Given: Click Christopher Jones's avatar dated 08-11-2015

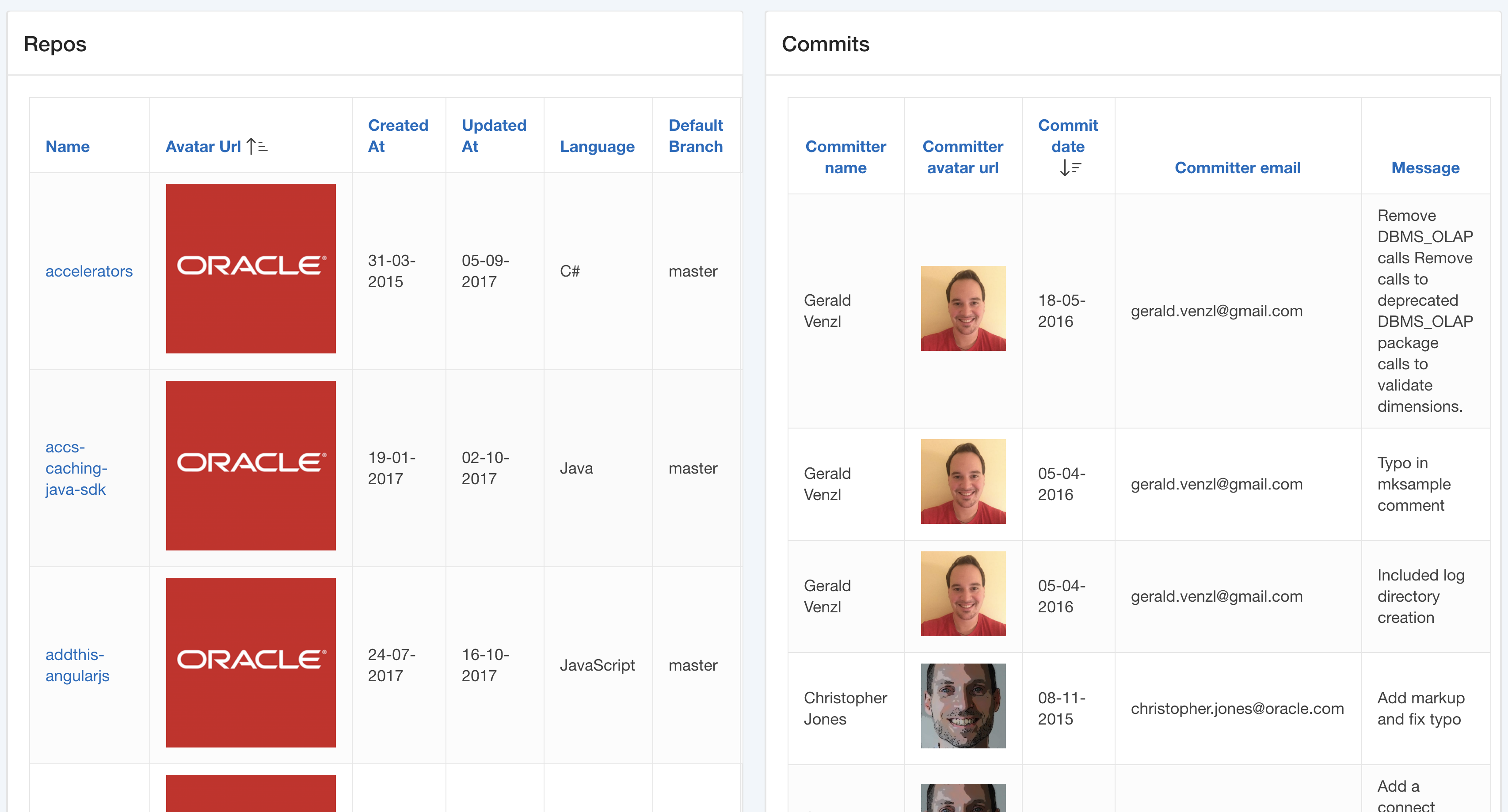Looking at the screenshot, I should point(963,706).
